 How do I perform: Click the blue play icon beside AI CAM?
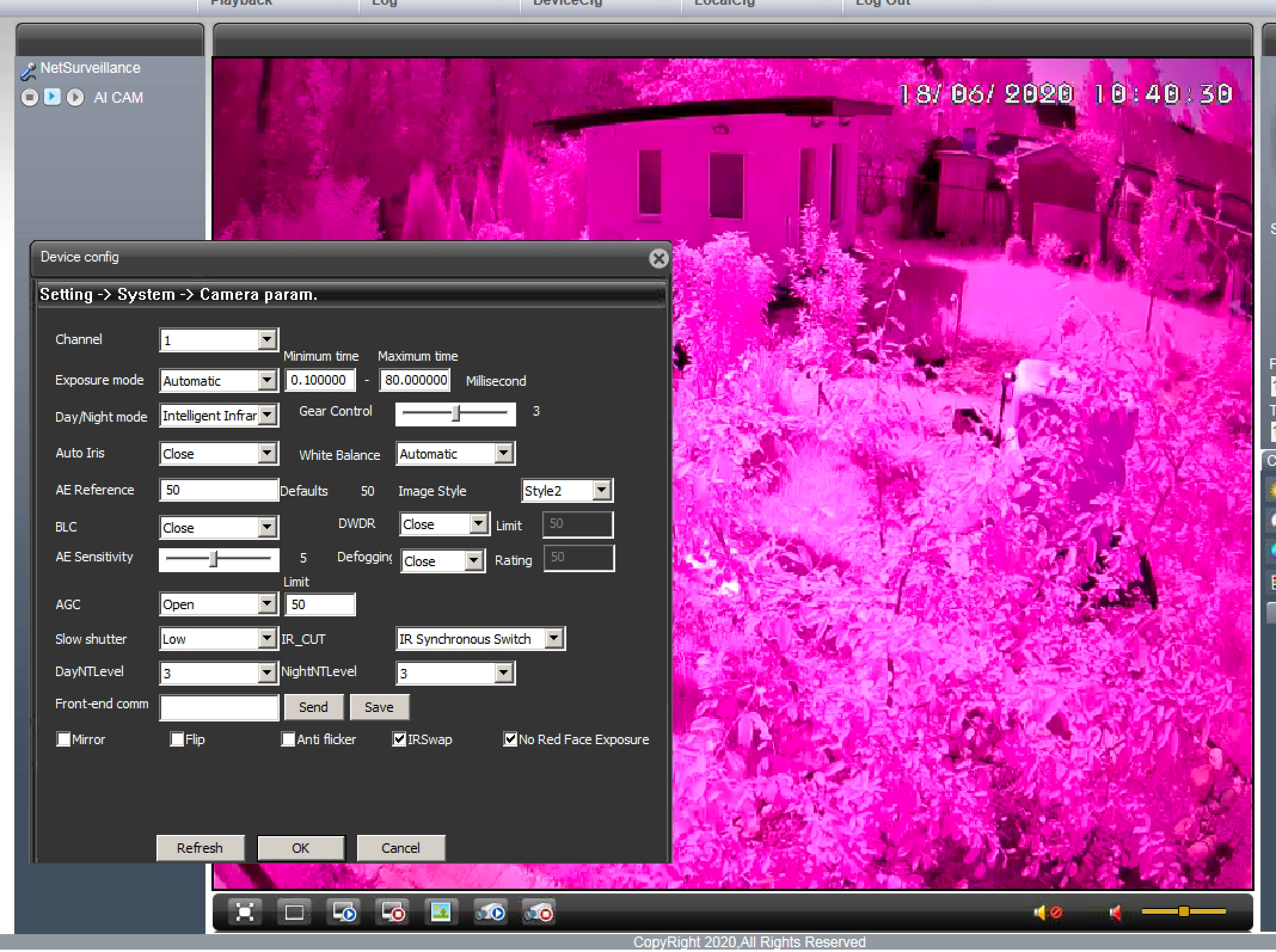(53, 96)
